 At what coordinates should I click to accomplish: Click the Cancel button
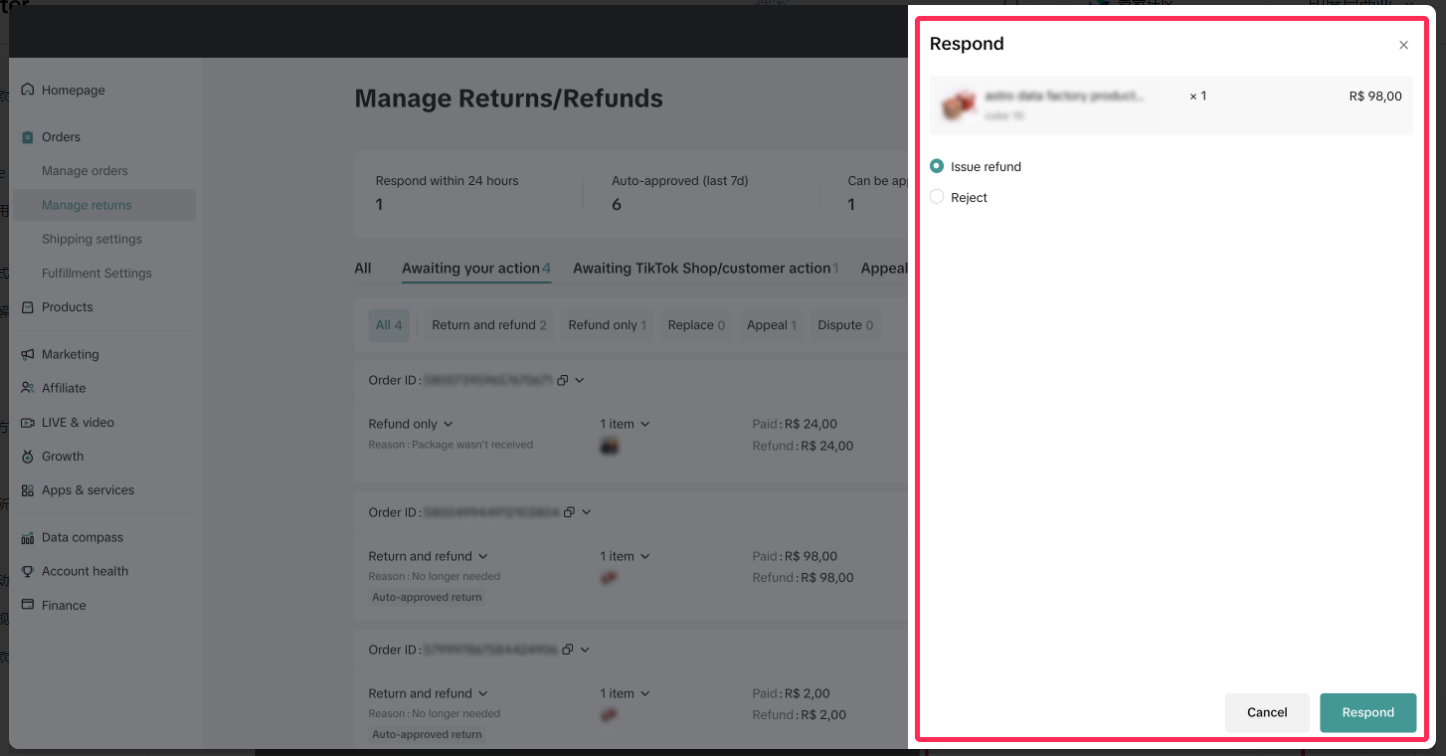coord(1267,712)
